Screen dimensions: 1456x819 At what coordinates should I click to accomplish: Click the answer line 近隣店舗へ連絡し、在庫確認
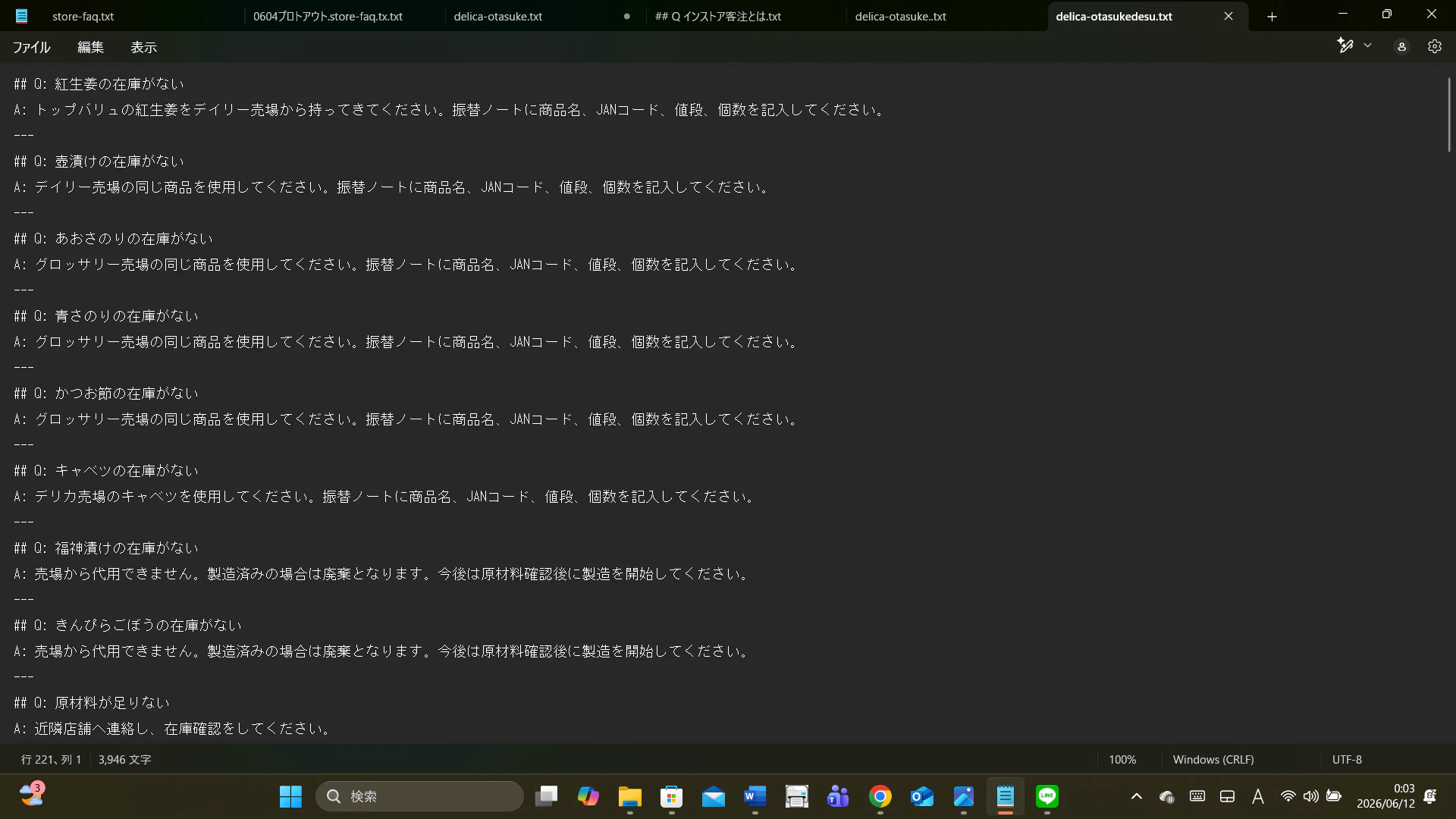[x=172, y=729]
